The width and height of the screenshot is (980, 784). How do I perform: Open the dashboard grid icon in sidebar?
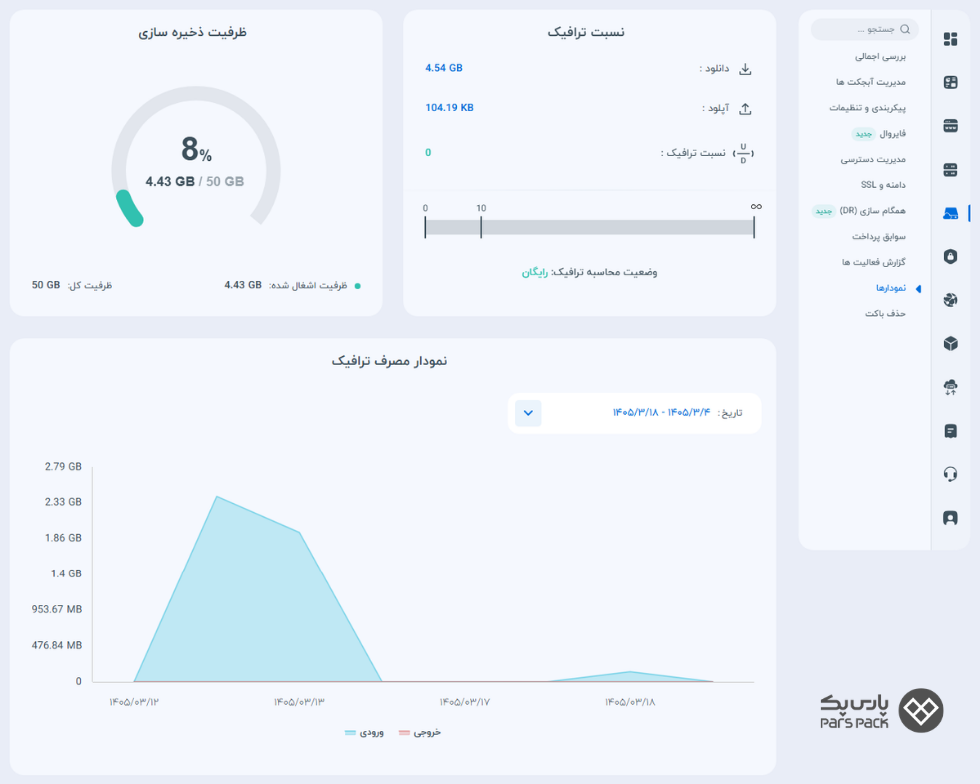[x=950, y=39]
